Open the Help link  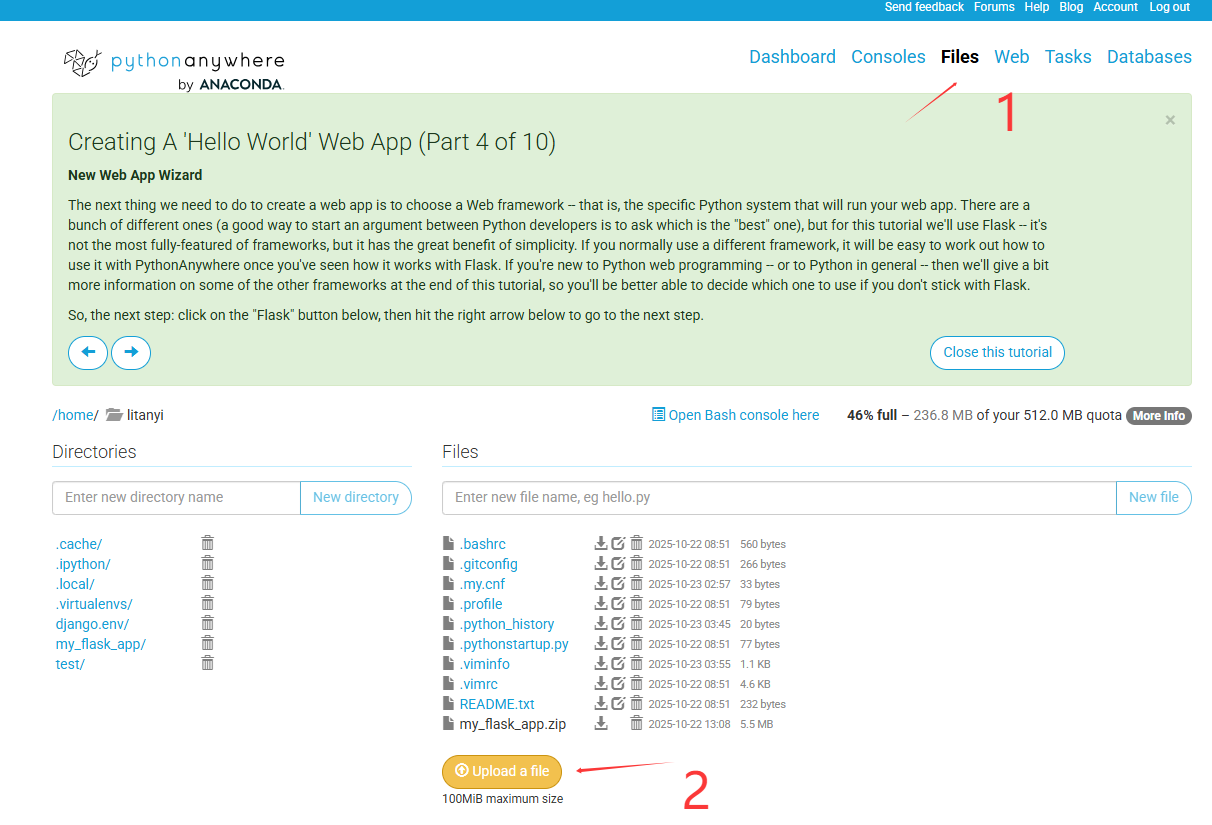pos(1037,7)
